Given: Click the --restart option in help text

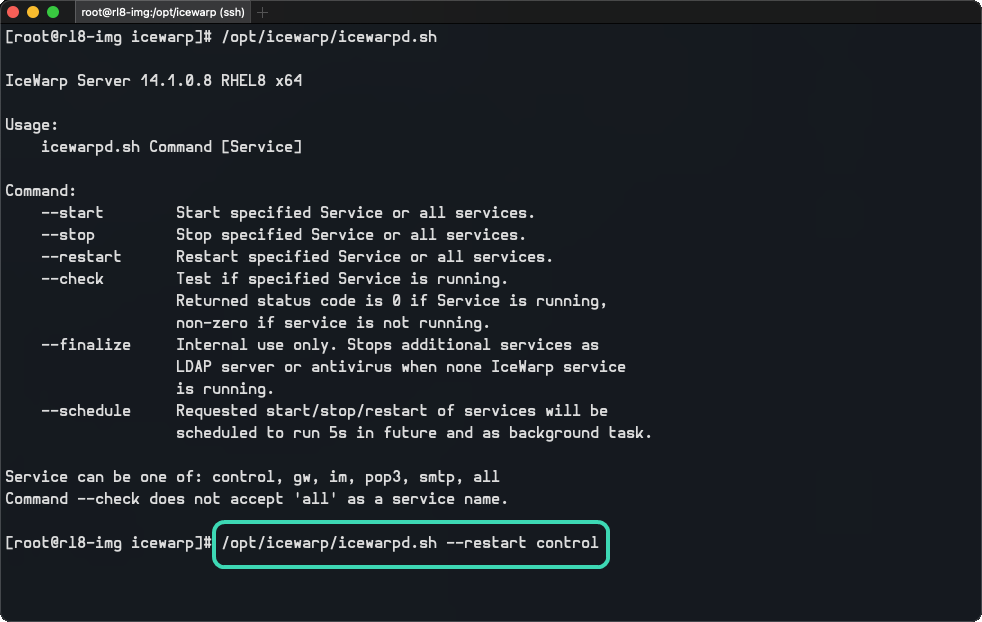Looking at the screenshot, I should 81,257.
